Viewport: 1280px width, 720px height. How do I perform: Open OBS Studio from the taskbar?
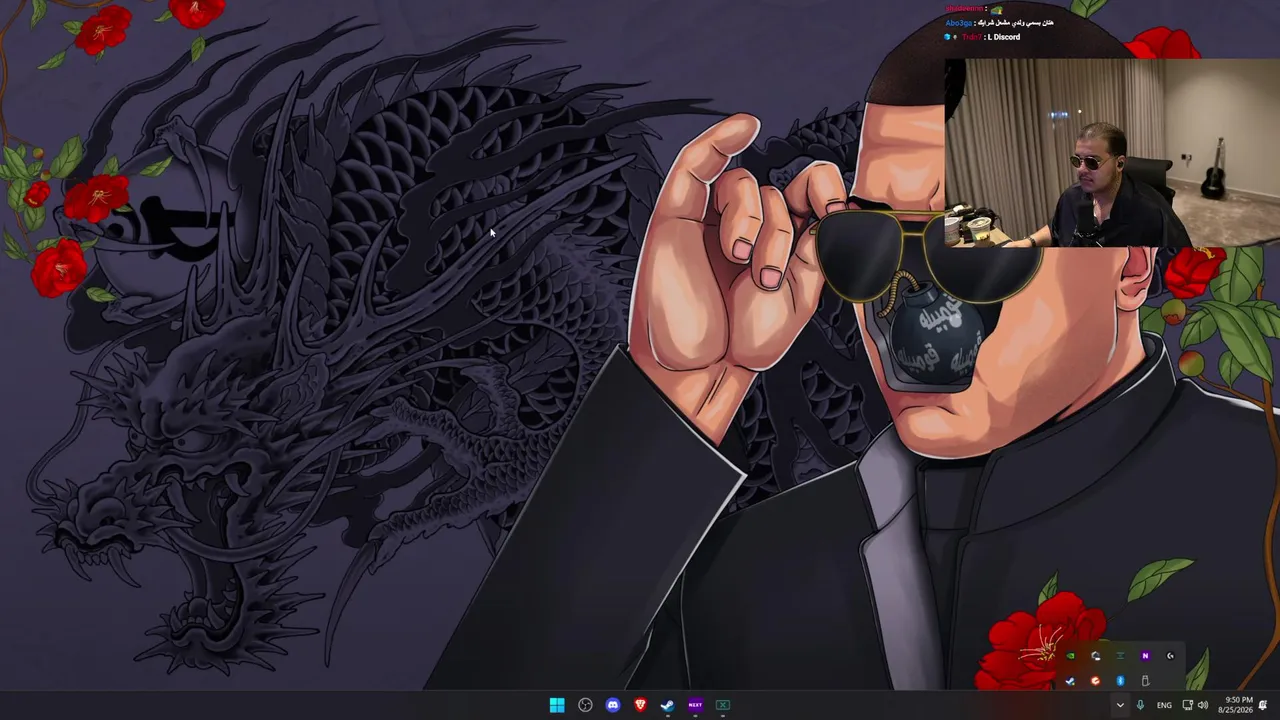[x=585, y=705]
